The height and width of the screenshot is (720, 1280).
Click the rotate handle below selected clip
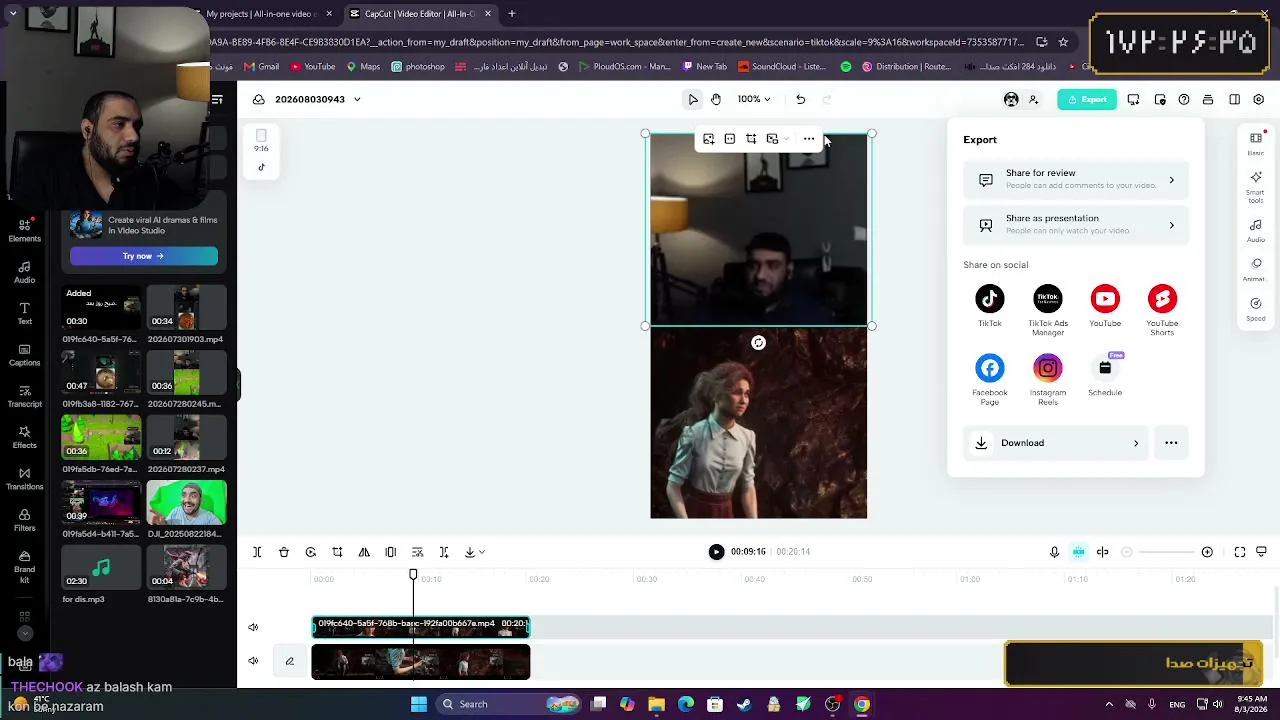tap(759, 343)
